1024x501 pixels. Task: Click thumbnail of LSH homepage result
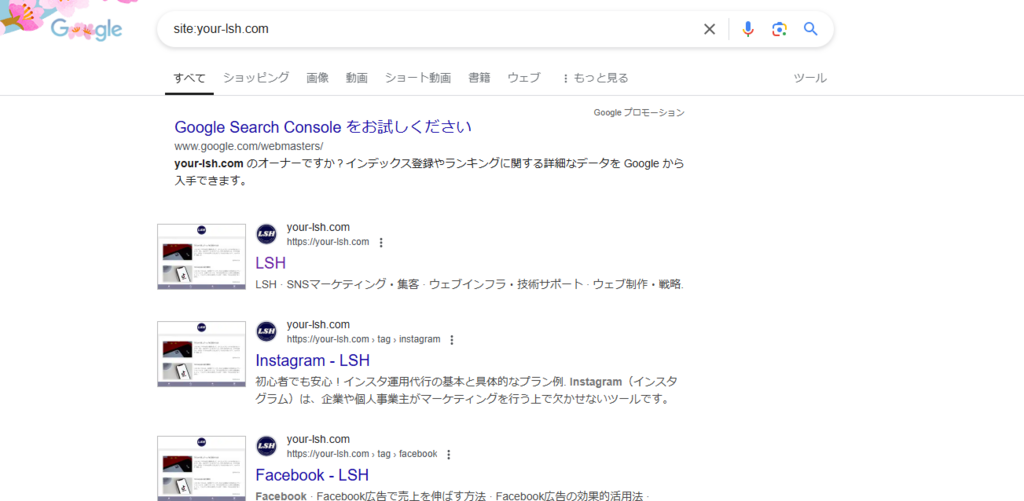click(201, 257)
